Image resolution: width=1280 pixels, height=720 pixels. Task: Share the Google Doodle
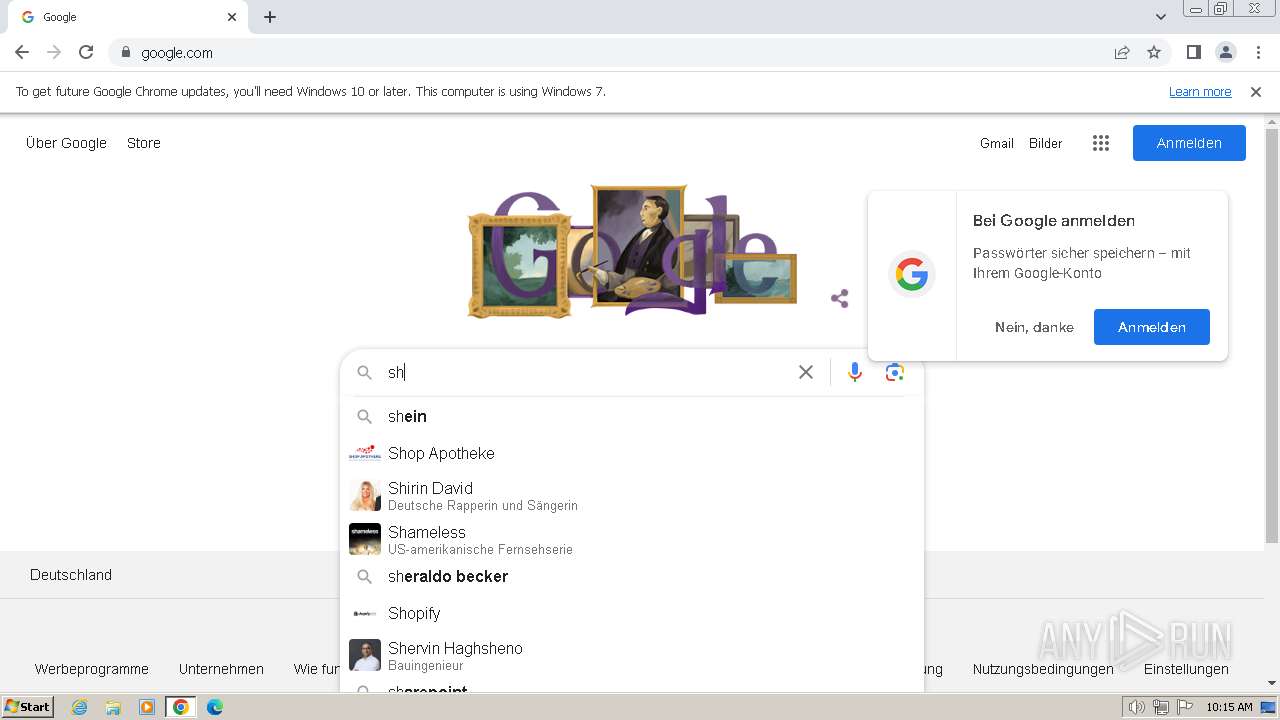[x=840, y=298]
